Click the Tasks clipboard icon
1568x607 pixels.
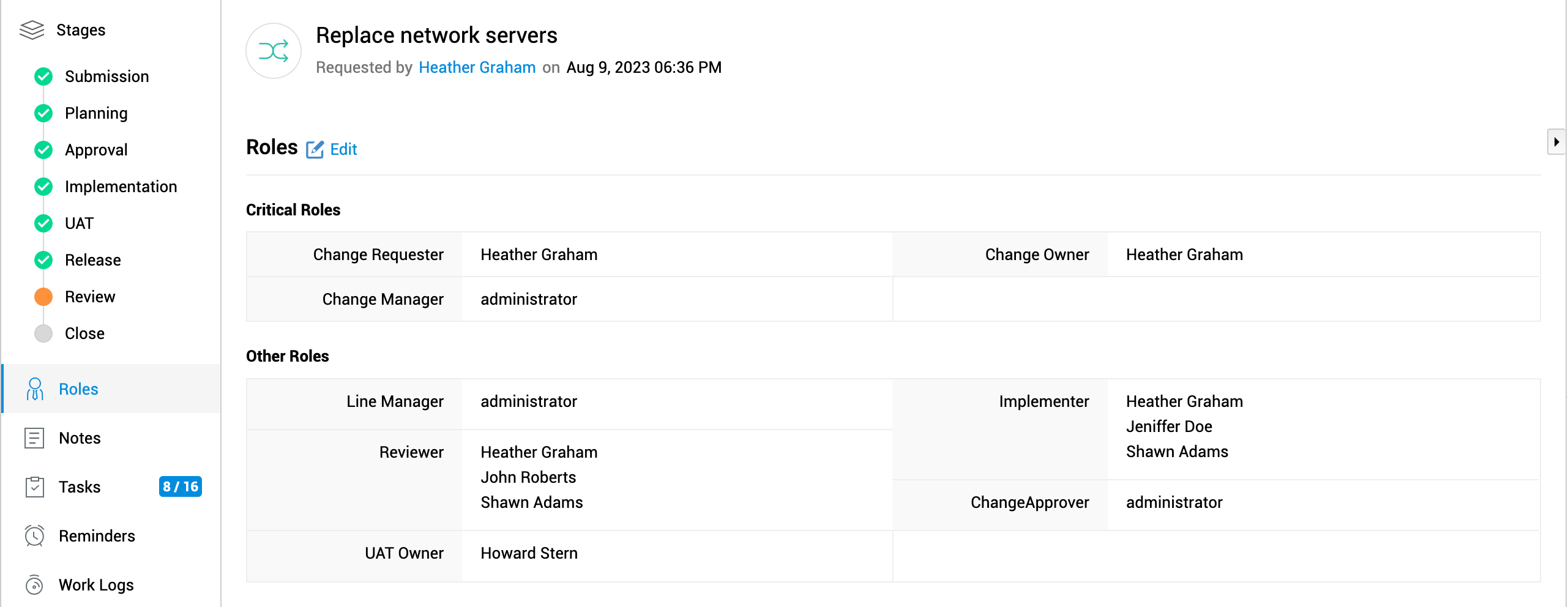35,487
